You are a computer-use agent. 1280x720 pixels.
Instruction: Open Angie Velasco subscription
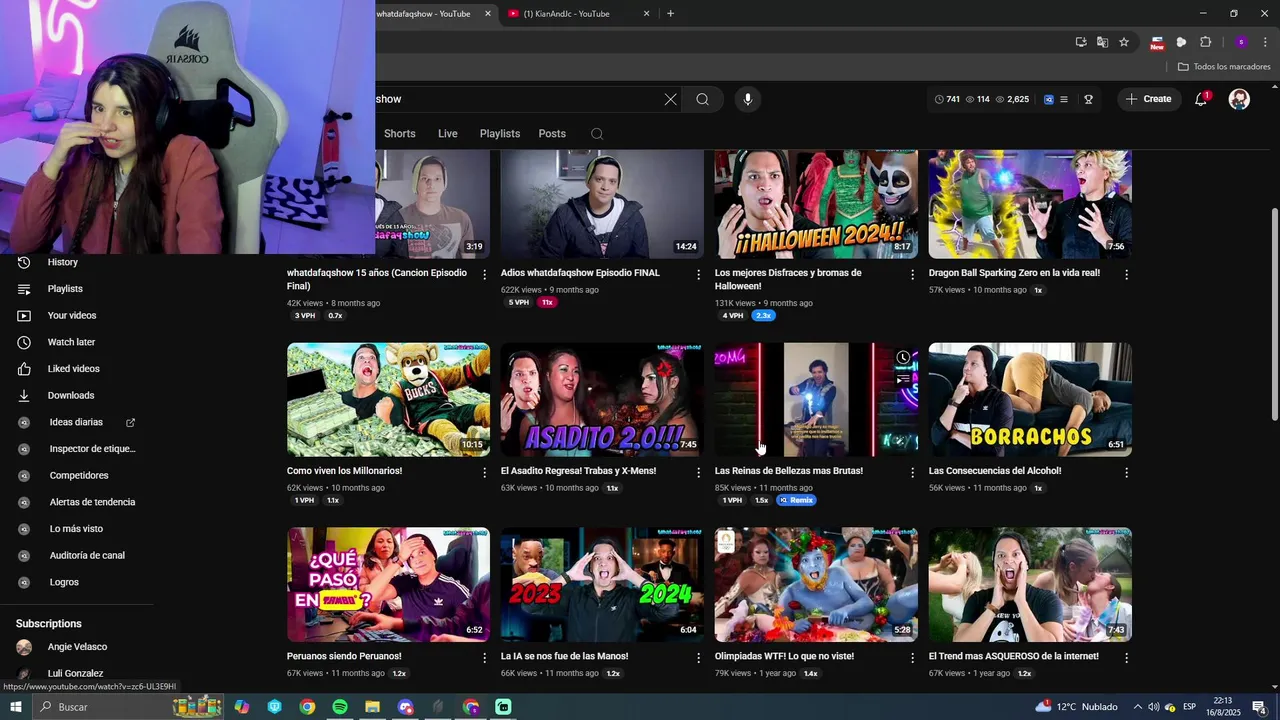pyautogui.click(x=76, y=647)
